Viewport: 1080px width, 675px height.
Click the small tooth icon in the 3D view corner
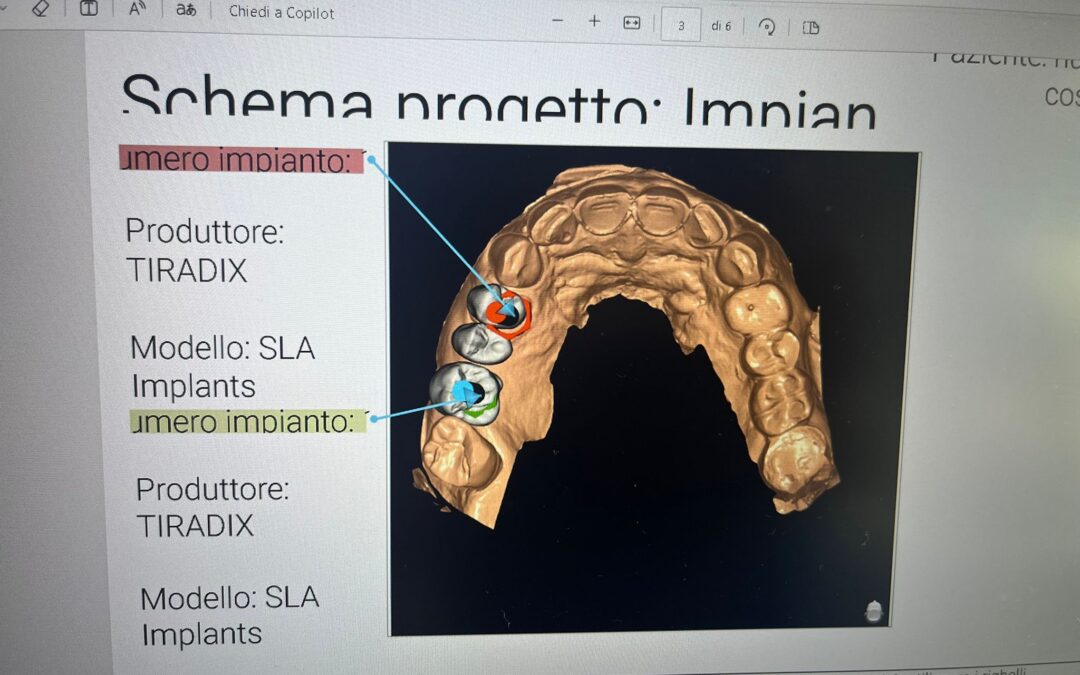tap(873, 611)
